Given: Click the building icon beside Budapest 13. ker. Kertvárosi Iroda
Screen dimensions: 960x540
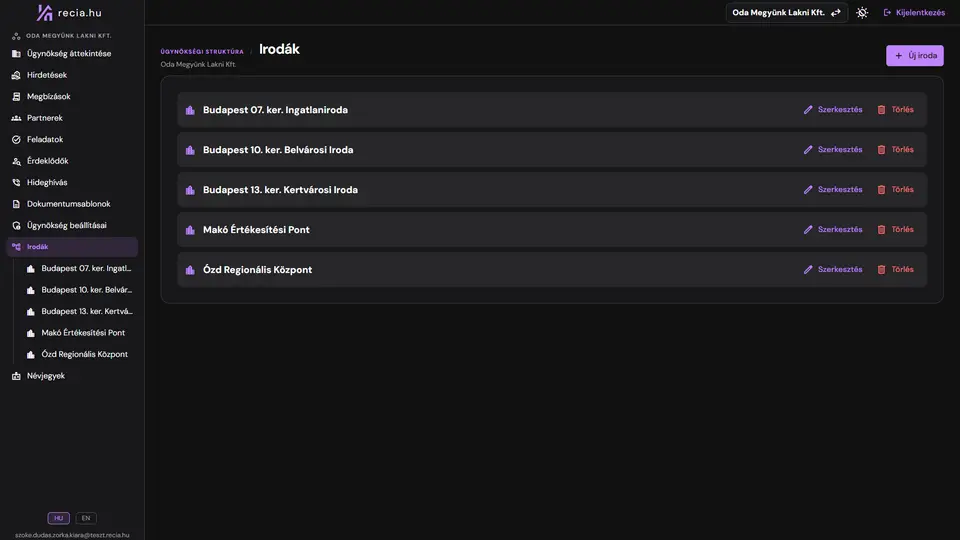Looking at the screenshot, I should (190, 190).
